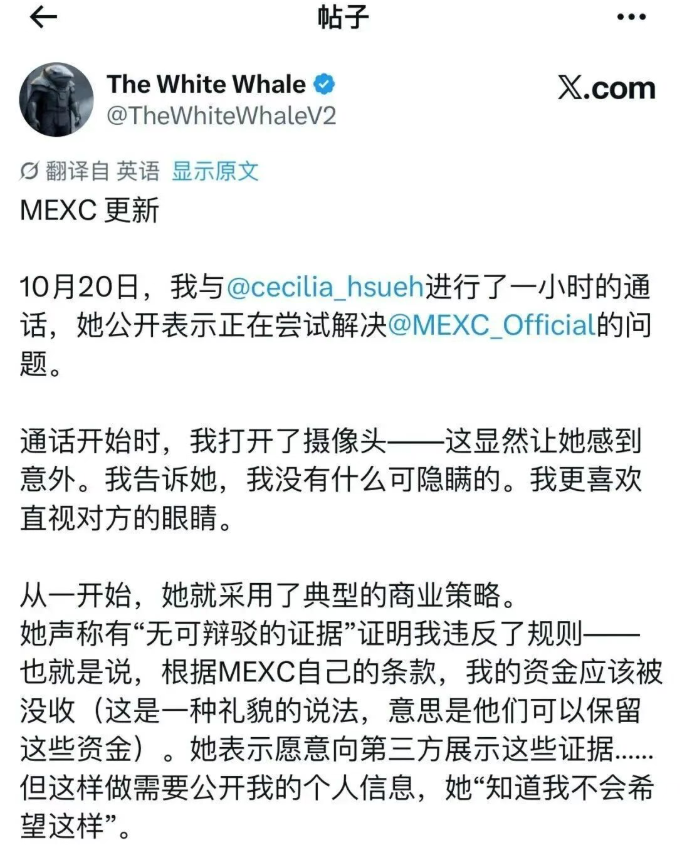Open the three-dot more options menu
Viewport: 680px width, 868px height.
631,17
